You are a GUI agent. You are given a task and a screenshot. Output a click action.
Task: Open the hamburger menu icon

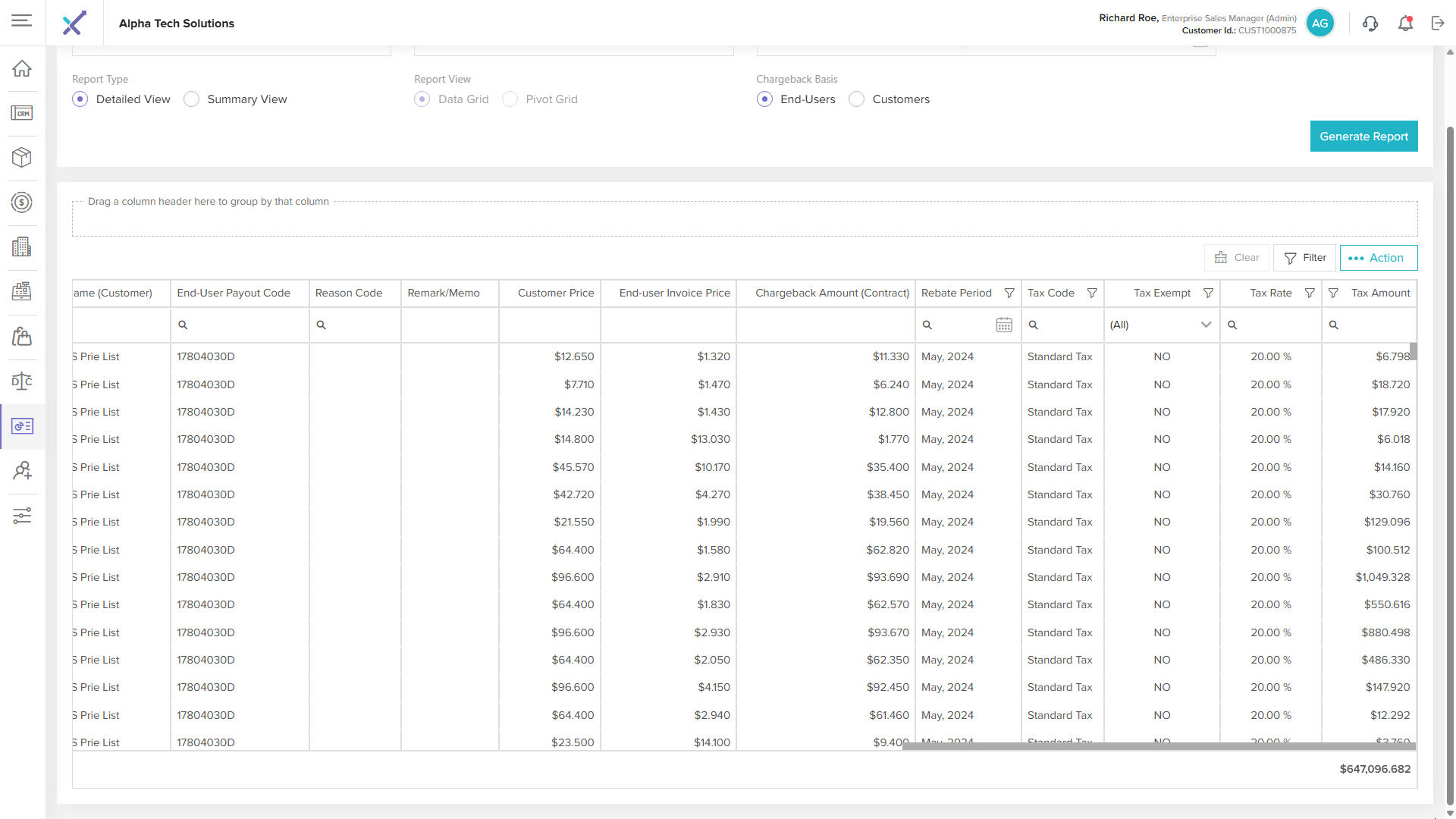click(x=22, y=21)
